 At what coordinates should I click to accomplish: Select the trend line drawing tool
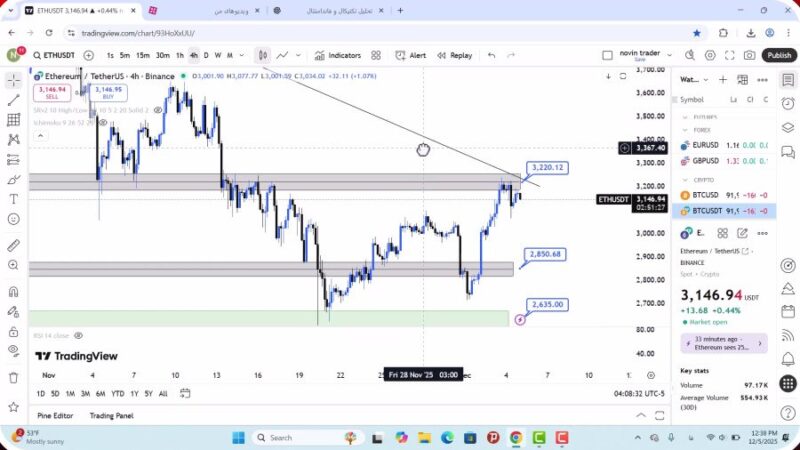13,100
